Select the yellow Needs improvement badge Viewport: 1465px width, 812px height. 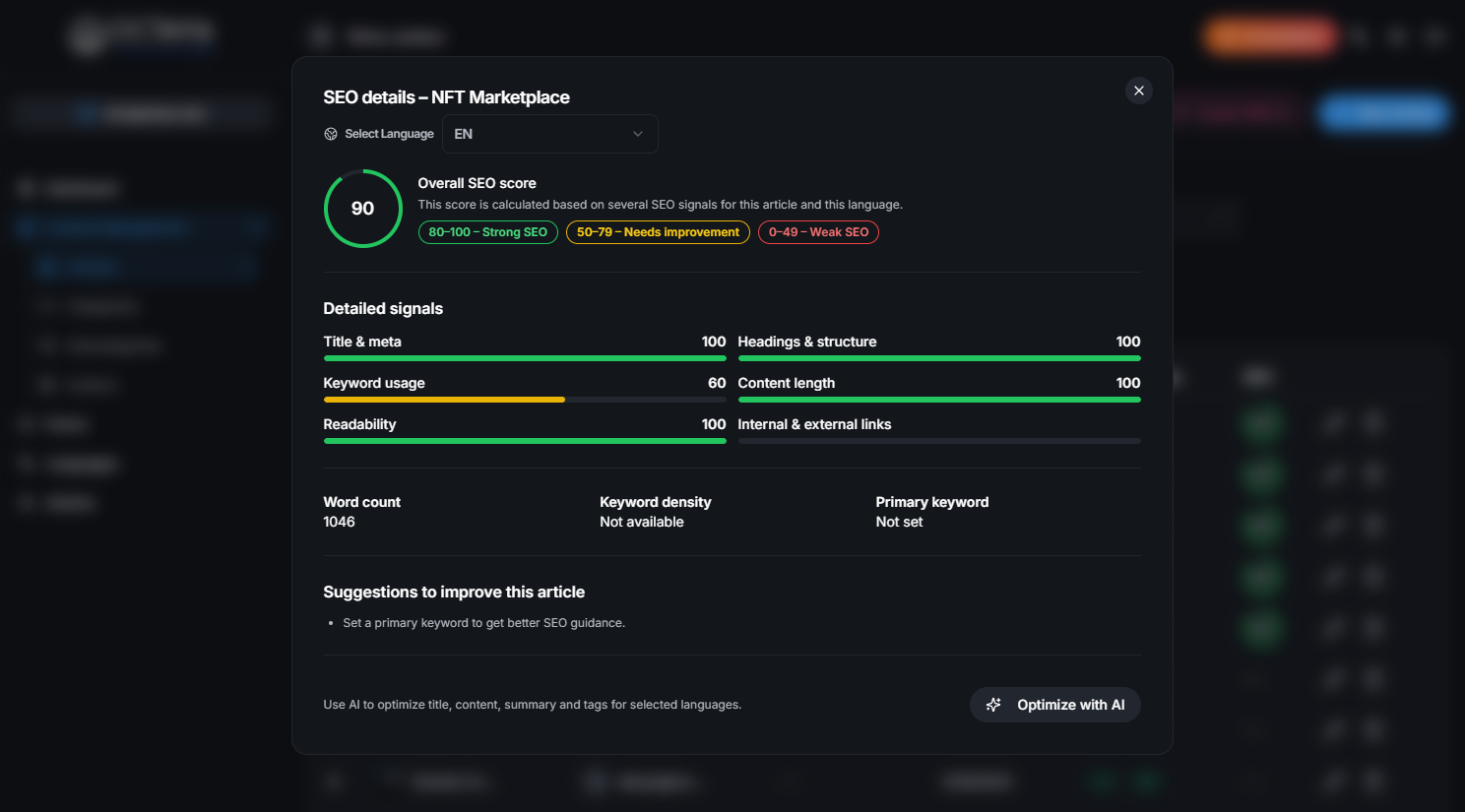click(657, 232)
